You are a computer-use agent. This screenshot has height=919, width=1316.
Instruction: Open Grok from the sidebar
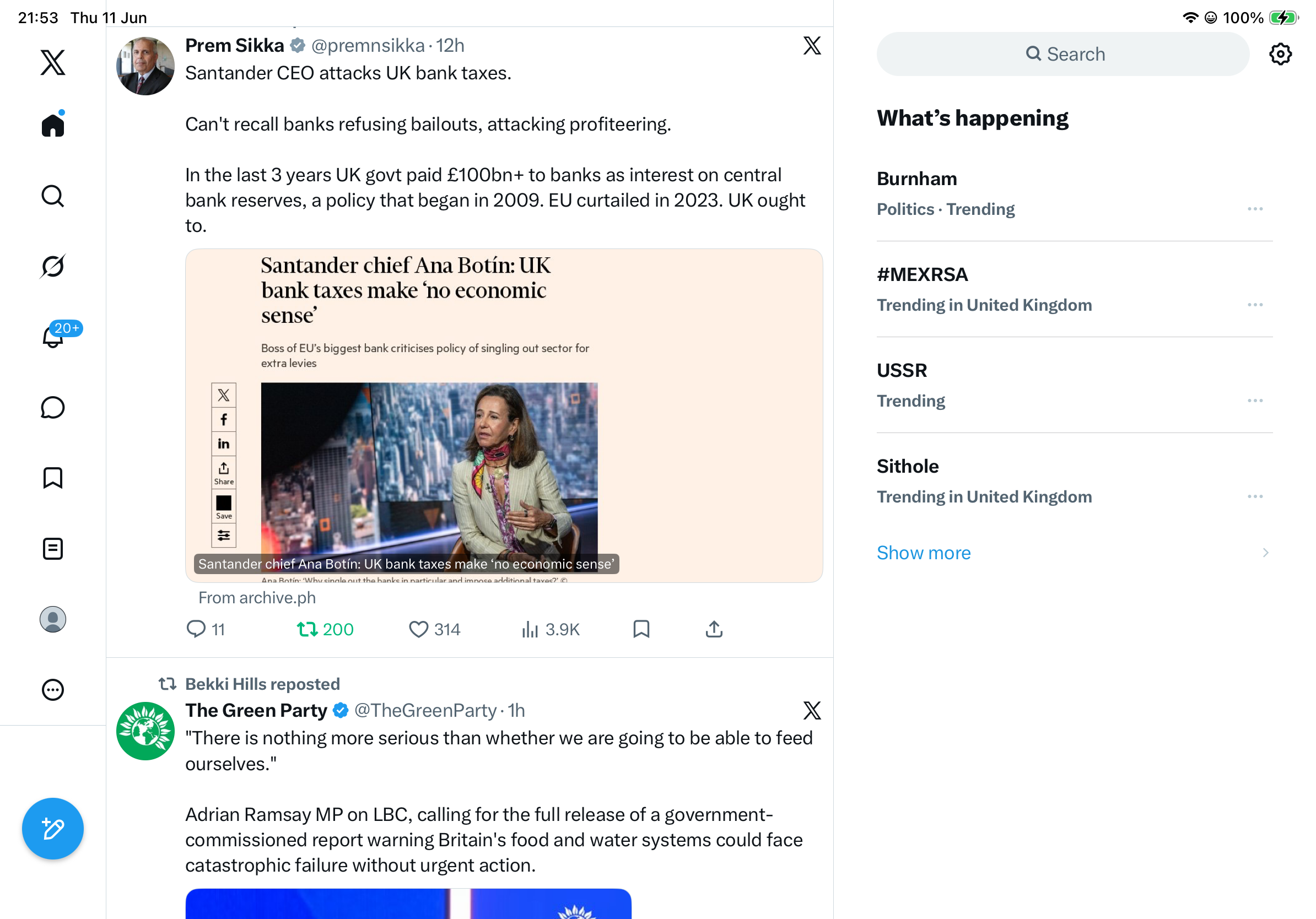click(x=53, y=267)
